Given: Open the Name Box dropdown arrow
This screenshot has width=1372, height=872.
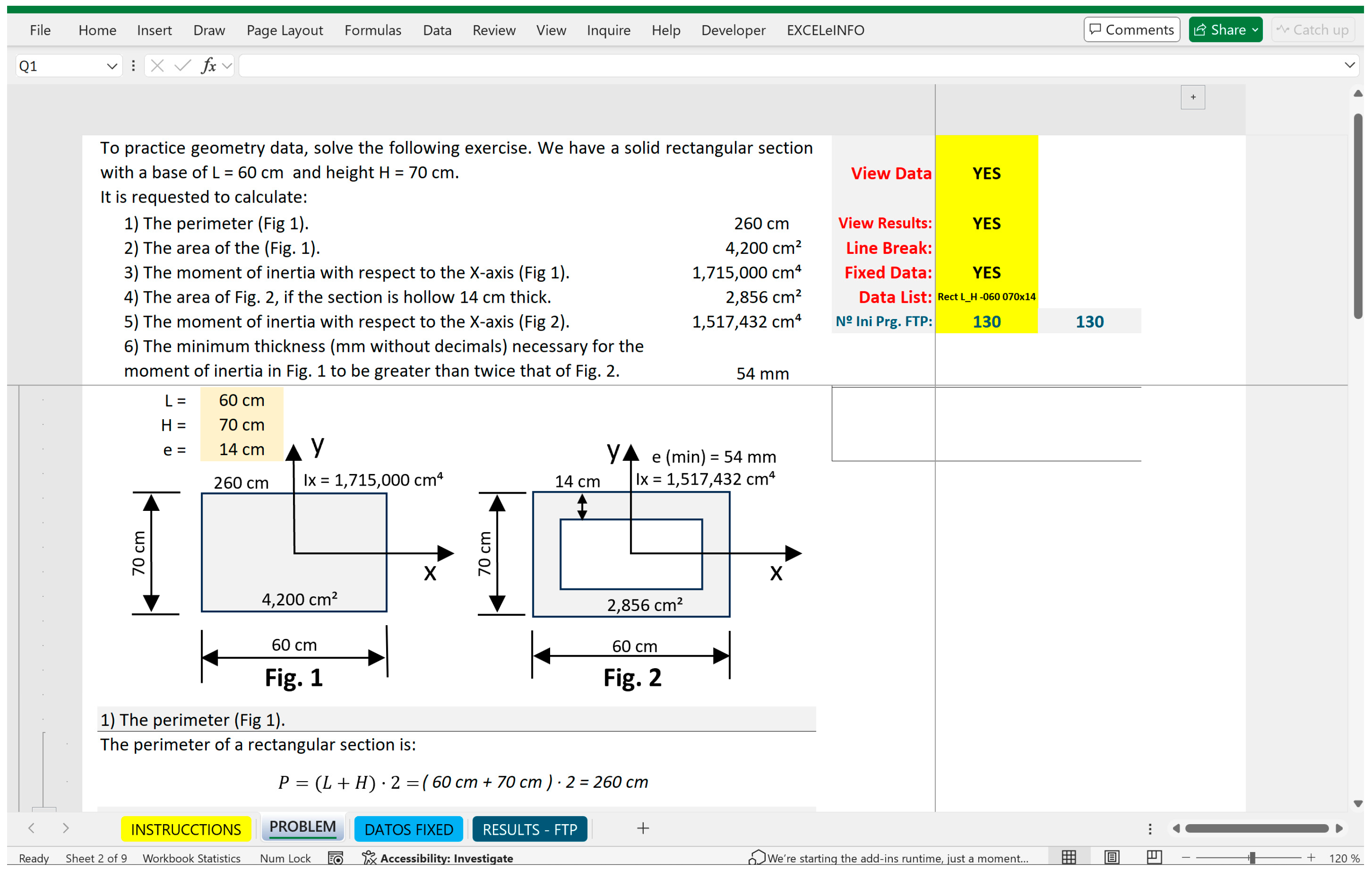Looking at the screenshot, I should [112, 66].
